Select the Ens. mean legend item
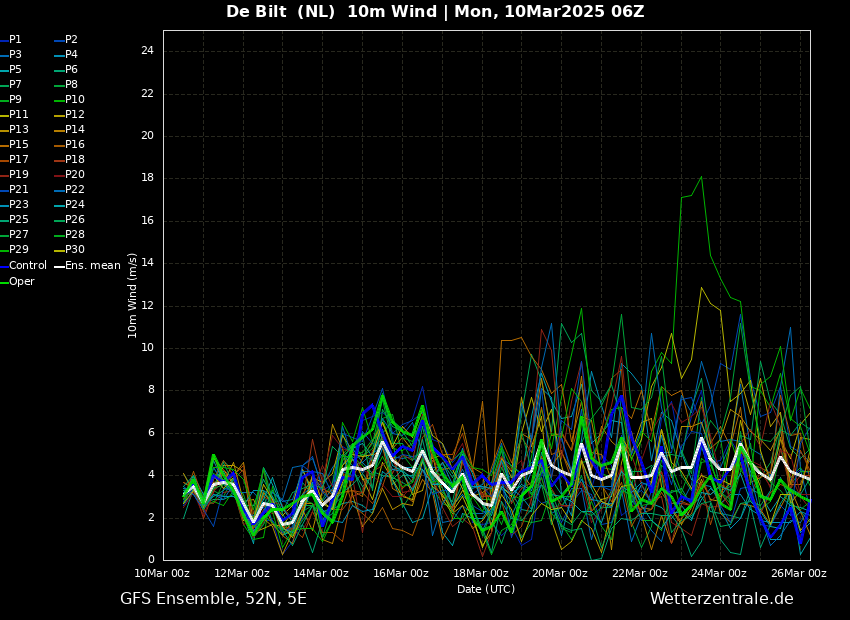 (x=88, y=266)
